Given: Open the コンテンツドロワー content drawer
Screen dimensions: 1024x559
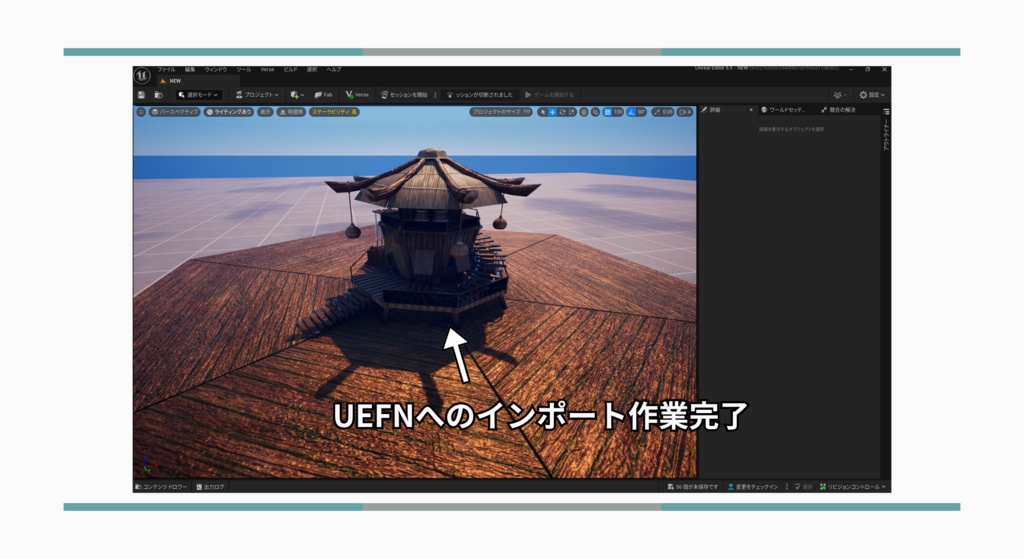Looking at the screenshot, I should [x=161, y=487].
